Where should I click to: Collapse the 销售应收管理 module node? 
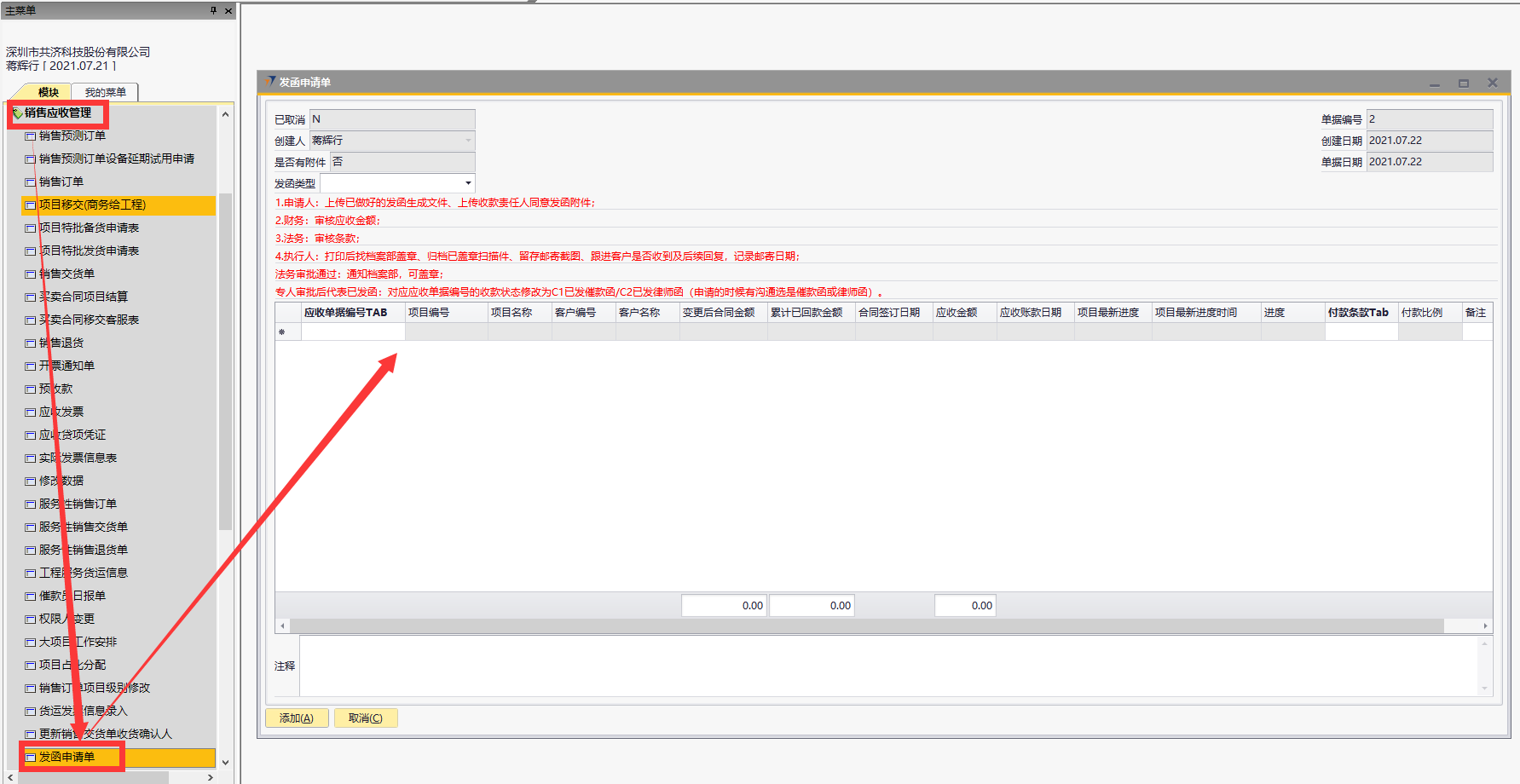(x=17, y=113)
